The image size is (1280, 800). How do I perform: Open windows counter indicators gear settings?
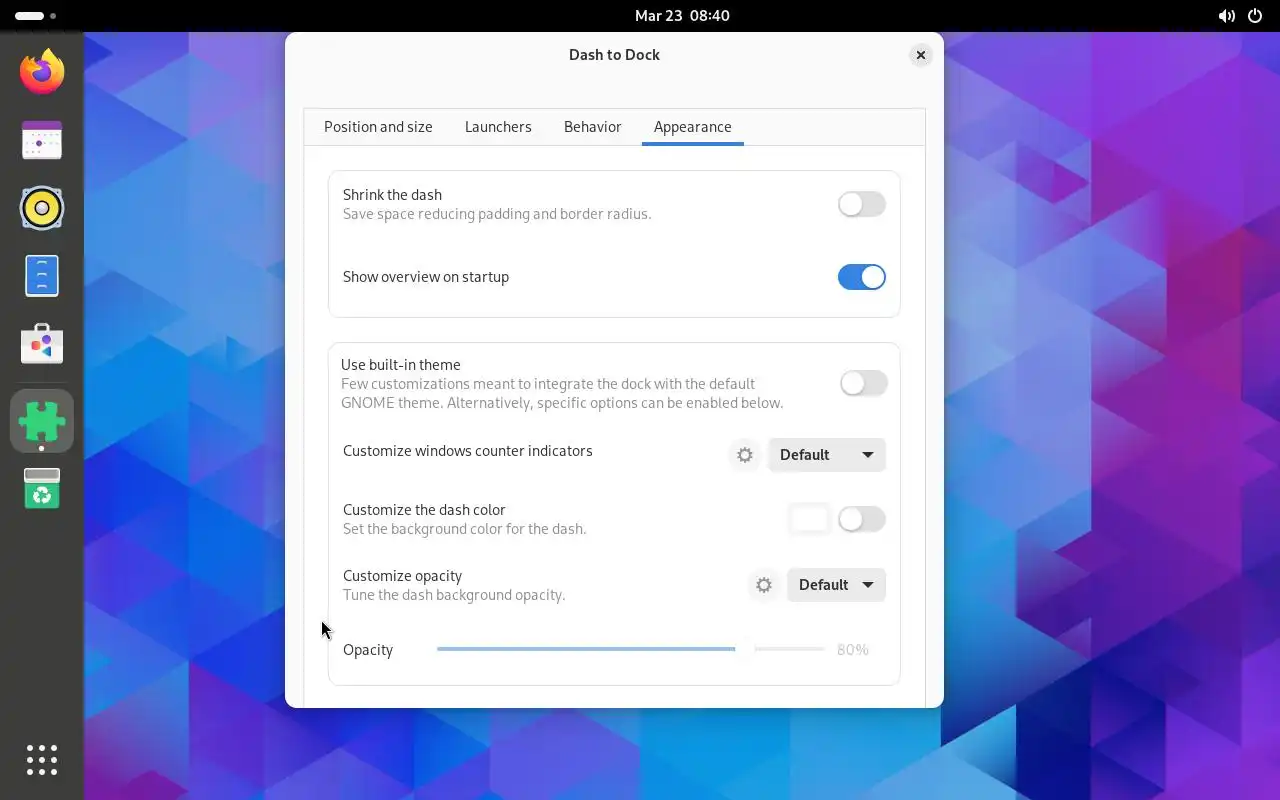pos(745,455)
